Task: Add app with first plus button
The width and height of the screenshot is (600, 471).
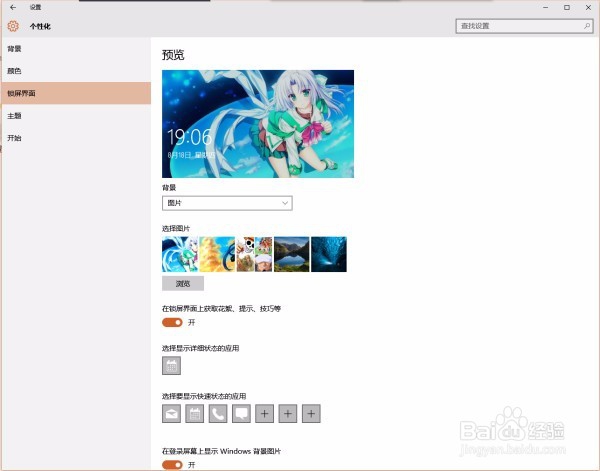Action: [265, 414]
